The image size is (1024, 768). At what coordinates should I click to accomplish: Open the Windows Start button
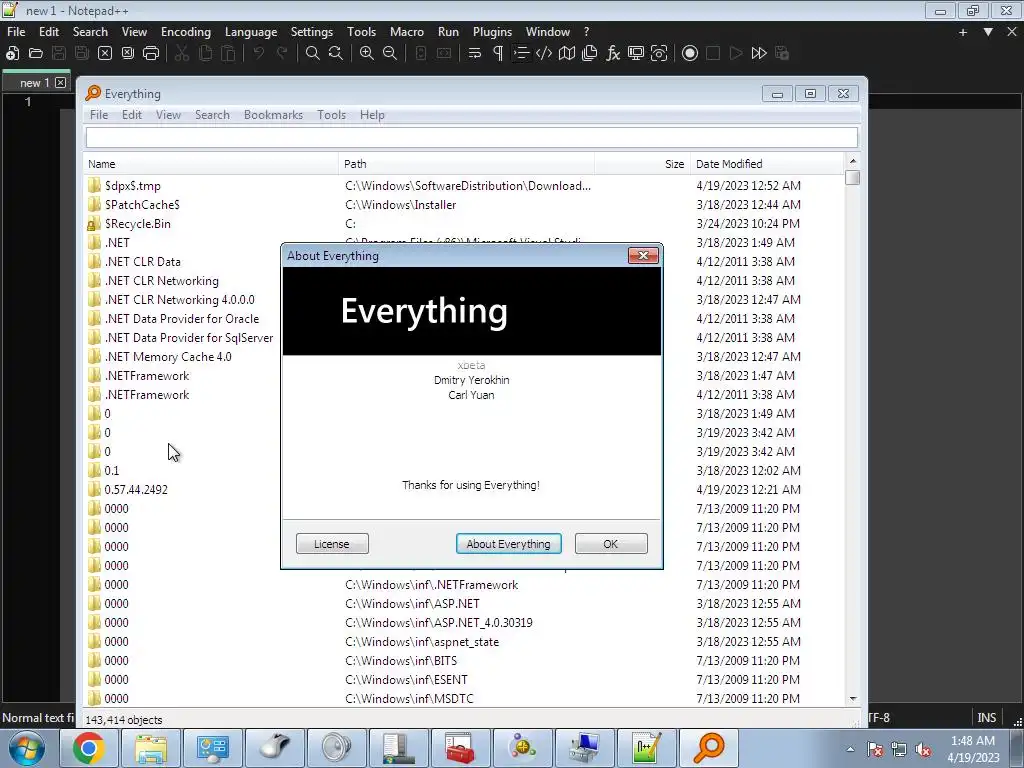point(27,748)
